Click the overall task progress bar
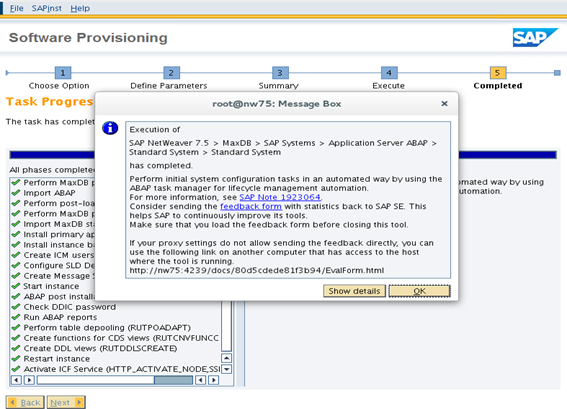 pyautogui.click(x=283, y=155)
